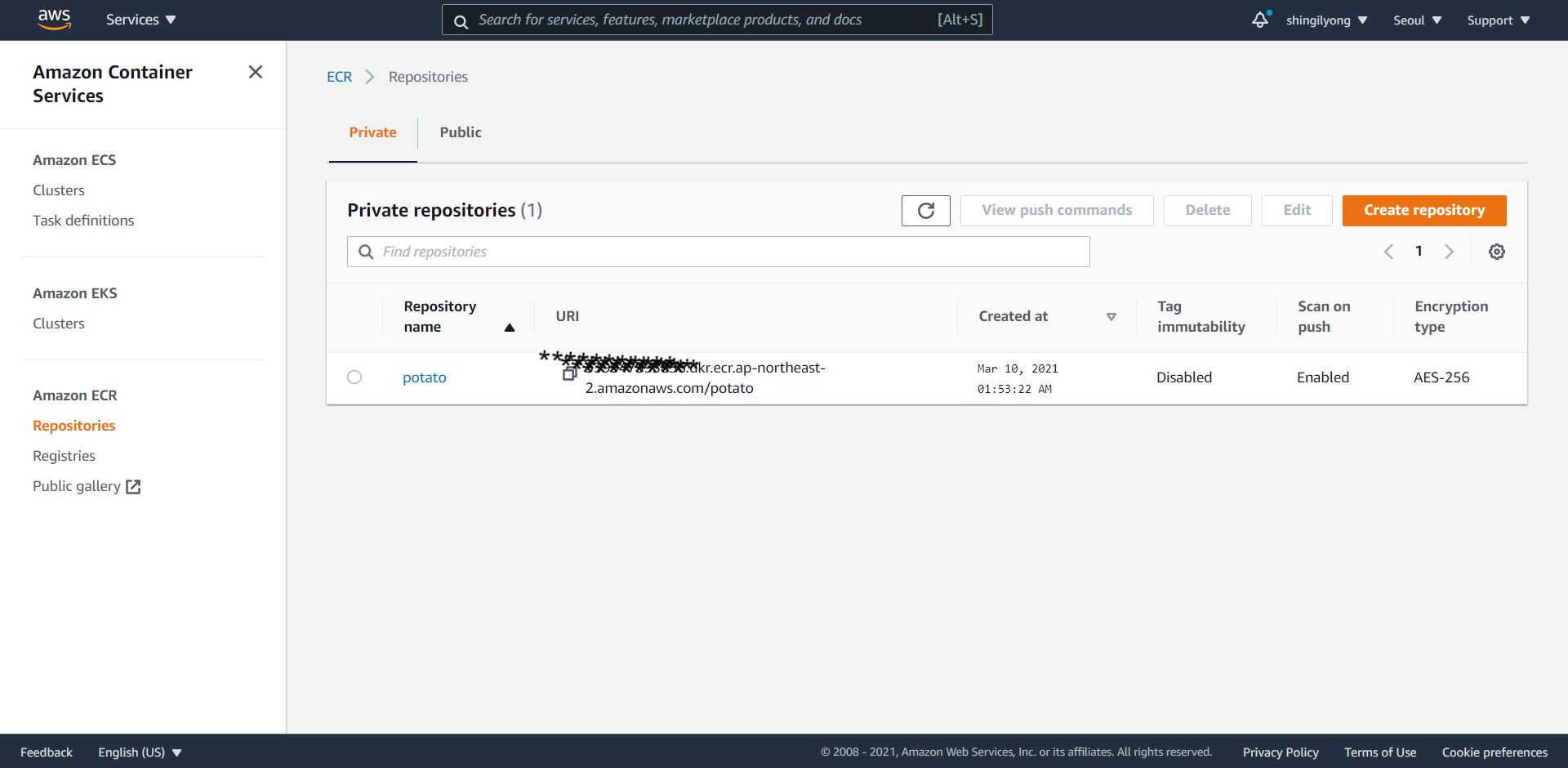Open EKS Clusters in sidebar
This screenshot has height=768, width=1568.
click(59, 324)
